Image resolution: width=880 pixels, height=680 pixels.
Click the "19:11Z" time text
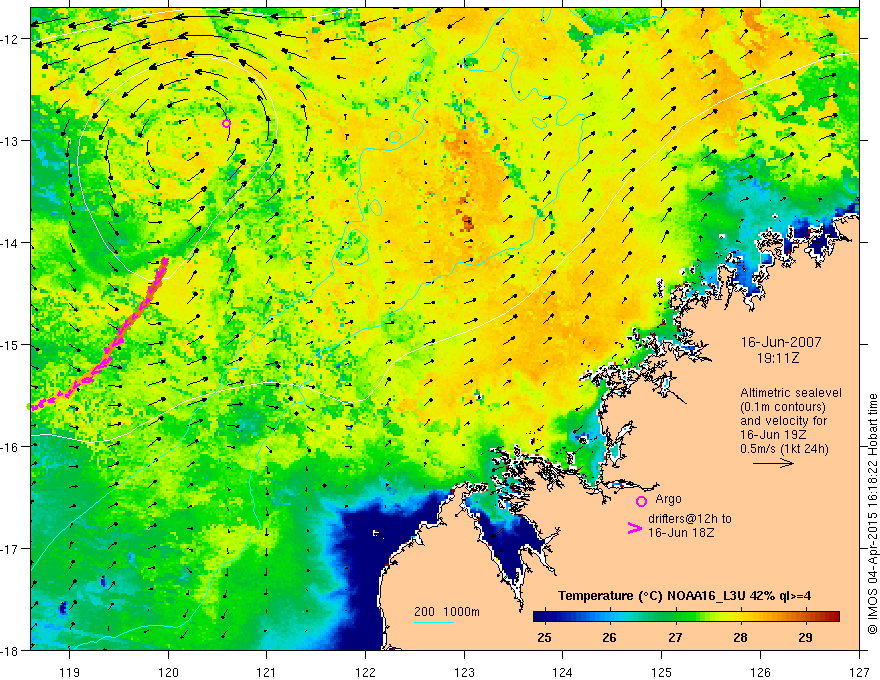click(777, 357)
